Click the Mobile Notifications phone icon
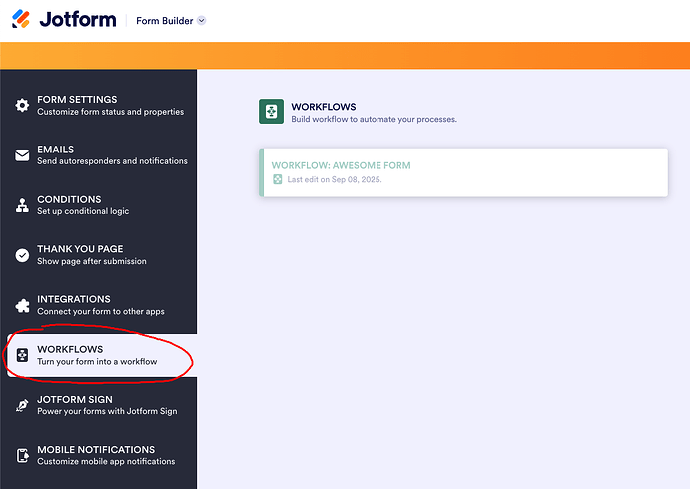This screenshot has height=489, width=690. tap(22, 455)
